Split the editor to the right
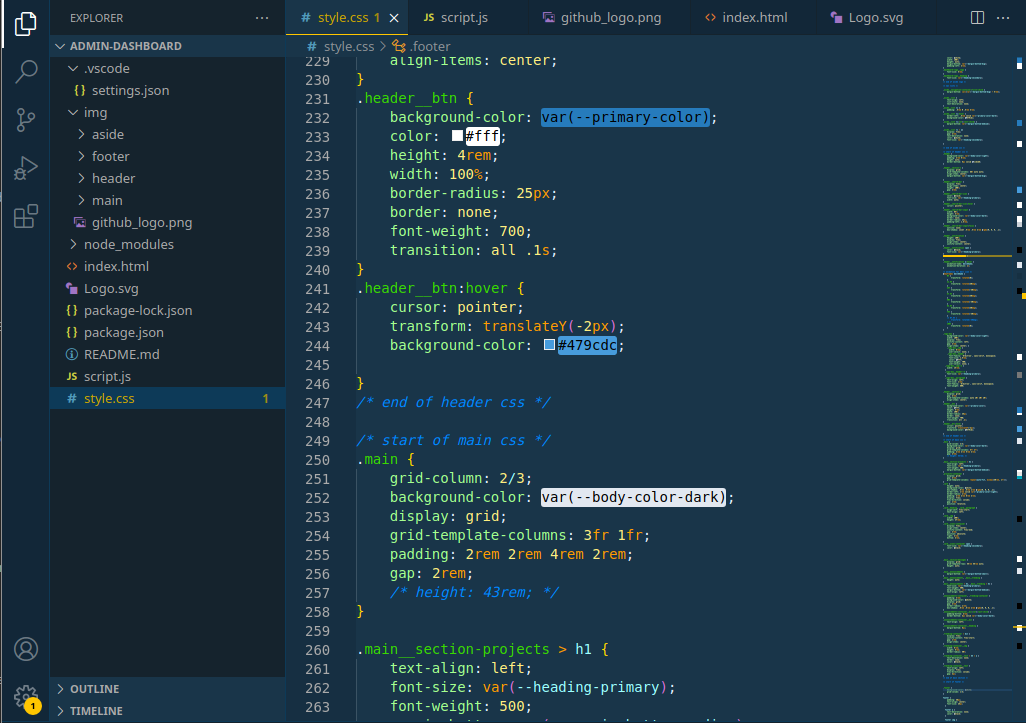Viewport: 1026px width, 723px height. pos(977,18)
